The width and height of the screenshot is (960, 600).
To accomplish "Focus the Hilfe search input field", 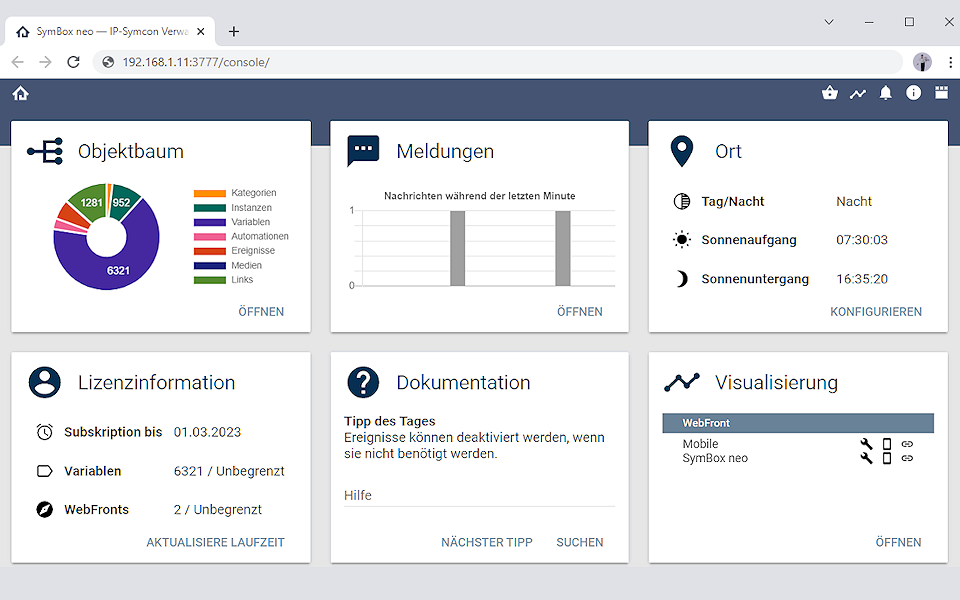I will pos(479,496).
